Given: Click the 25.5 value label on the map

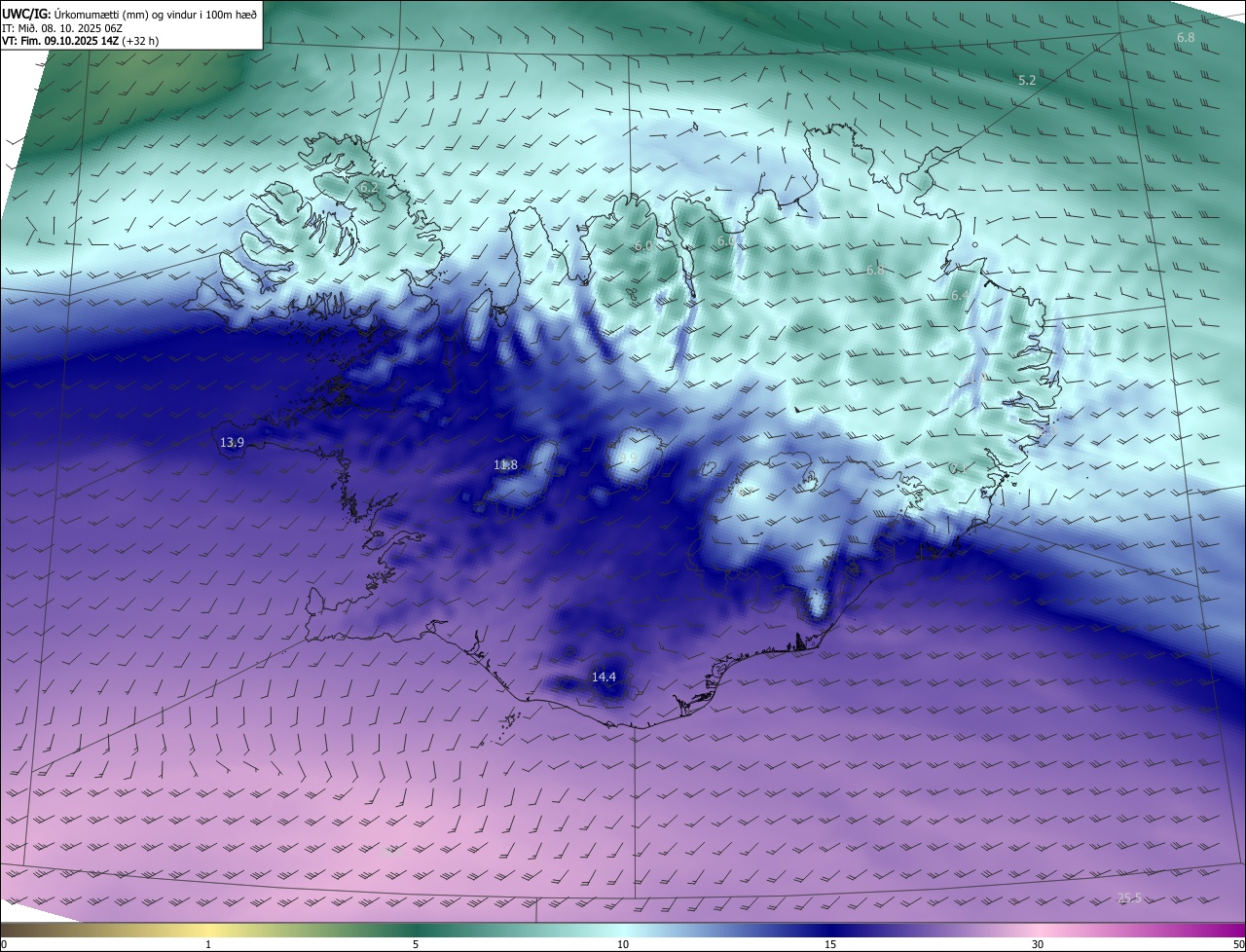Looking at the screenshot, I should coord(1129,898).
